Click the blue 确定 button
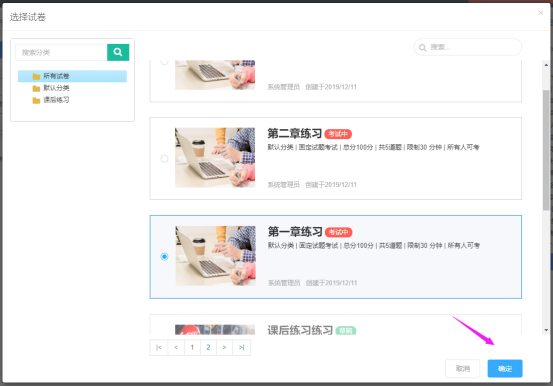This screenshot has width=553, height=387. click(x=505, y=369)
